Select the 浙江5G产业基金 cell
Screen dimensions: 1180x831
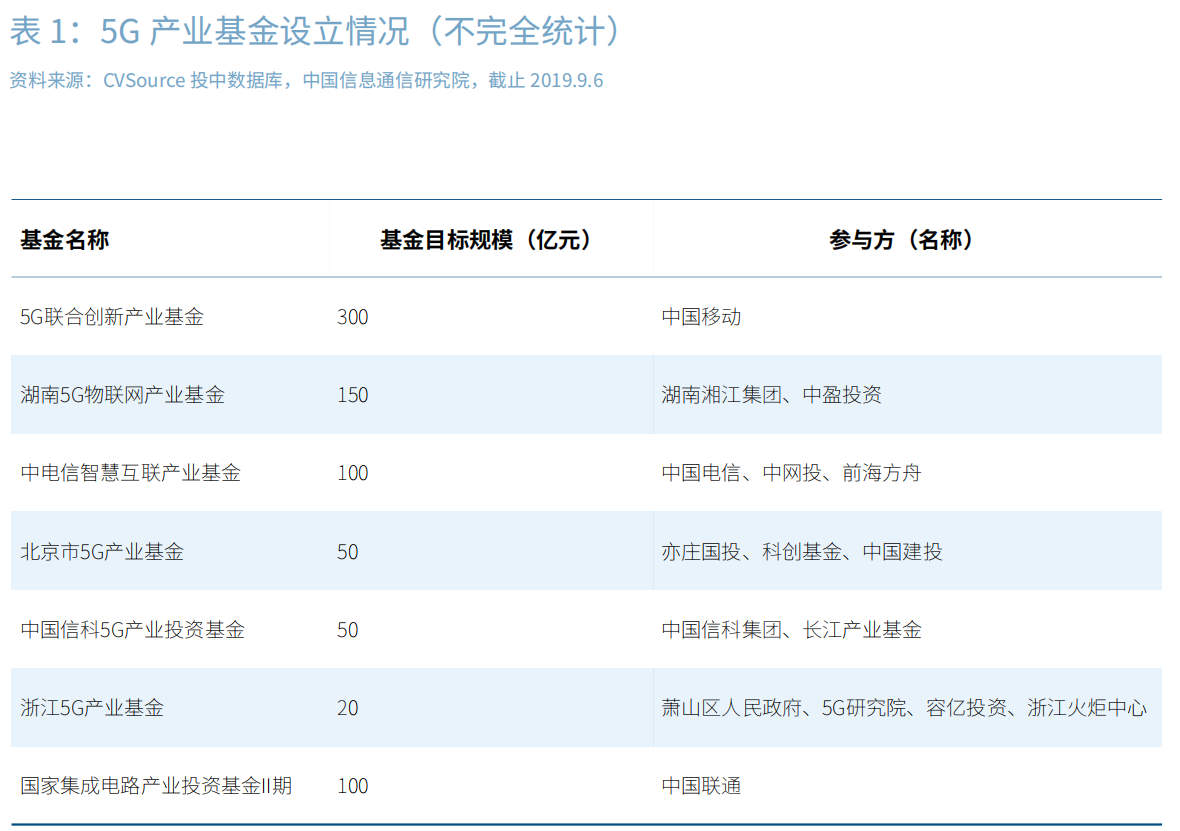92,708
